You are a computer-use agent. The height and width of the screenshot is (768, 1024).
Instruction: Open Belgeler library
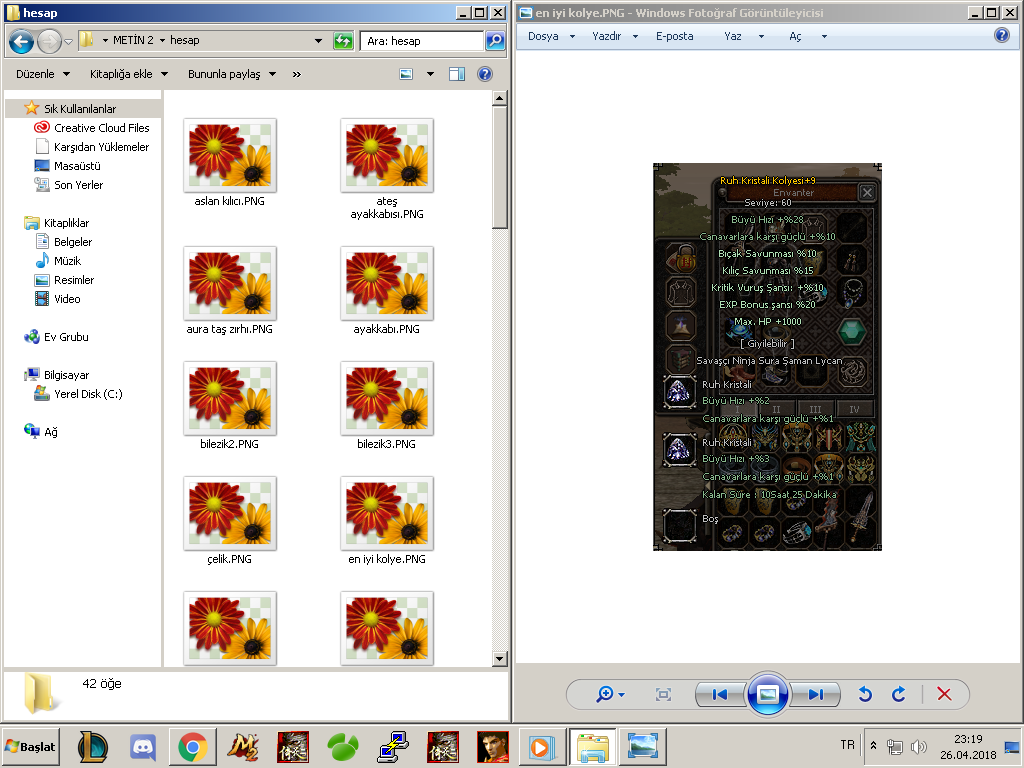click(72, 241)
